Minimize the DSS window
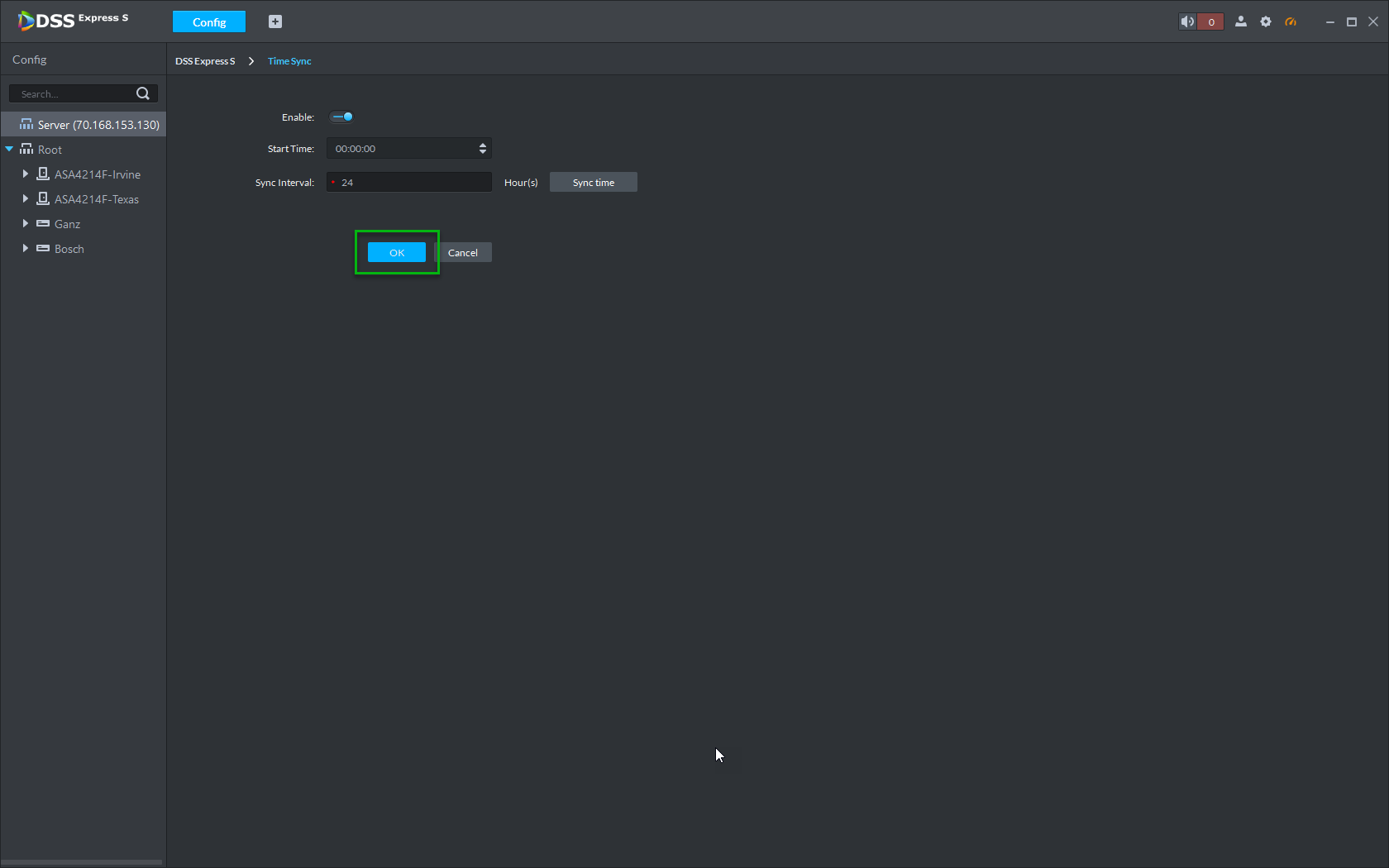Viewport: 1389px width, 868px height. 1330,21
